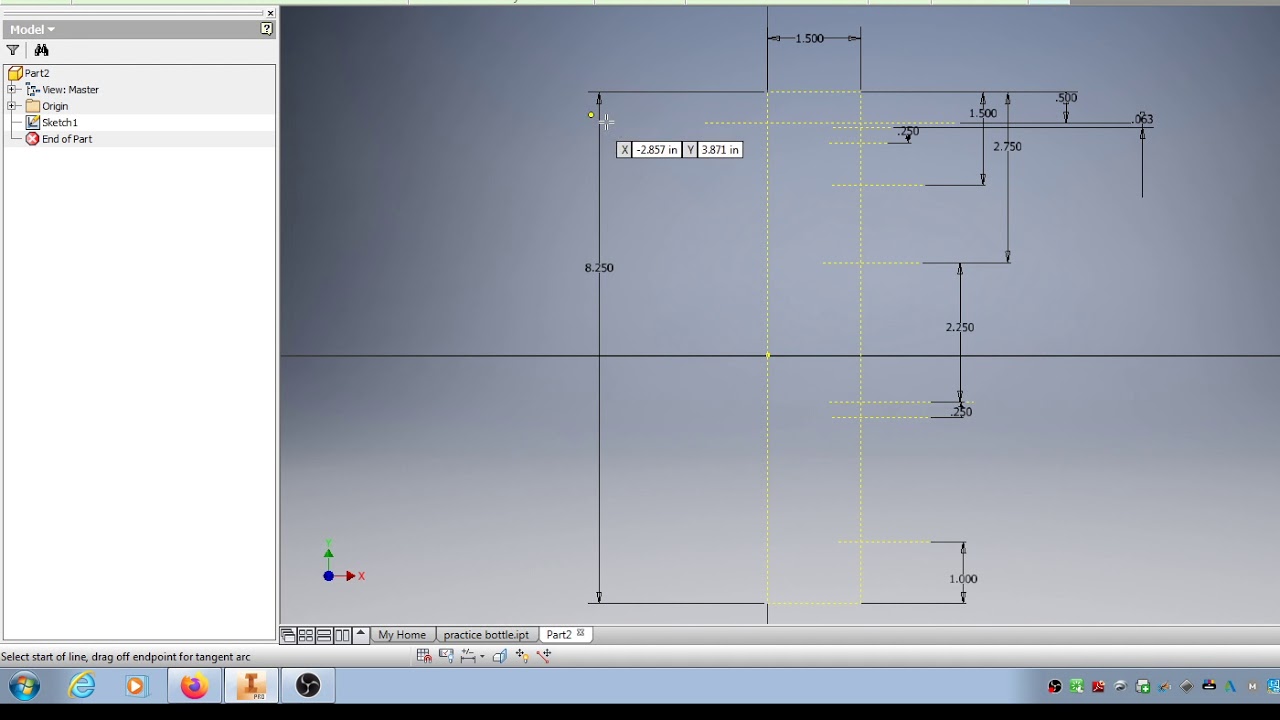Click the 2.750 dimension value

coord(1007,146)
